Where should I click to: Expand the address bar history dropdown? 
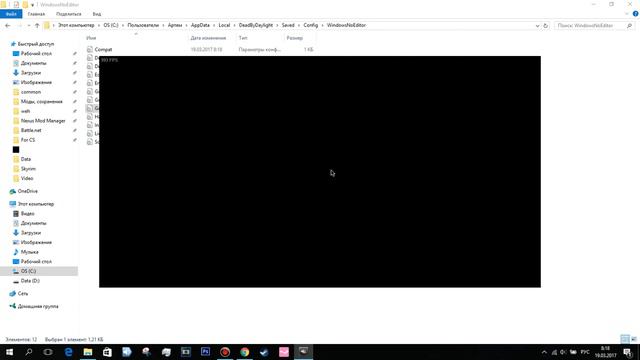pyautogui.click(x=537, y=26)
